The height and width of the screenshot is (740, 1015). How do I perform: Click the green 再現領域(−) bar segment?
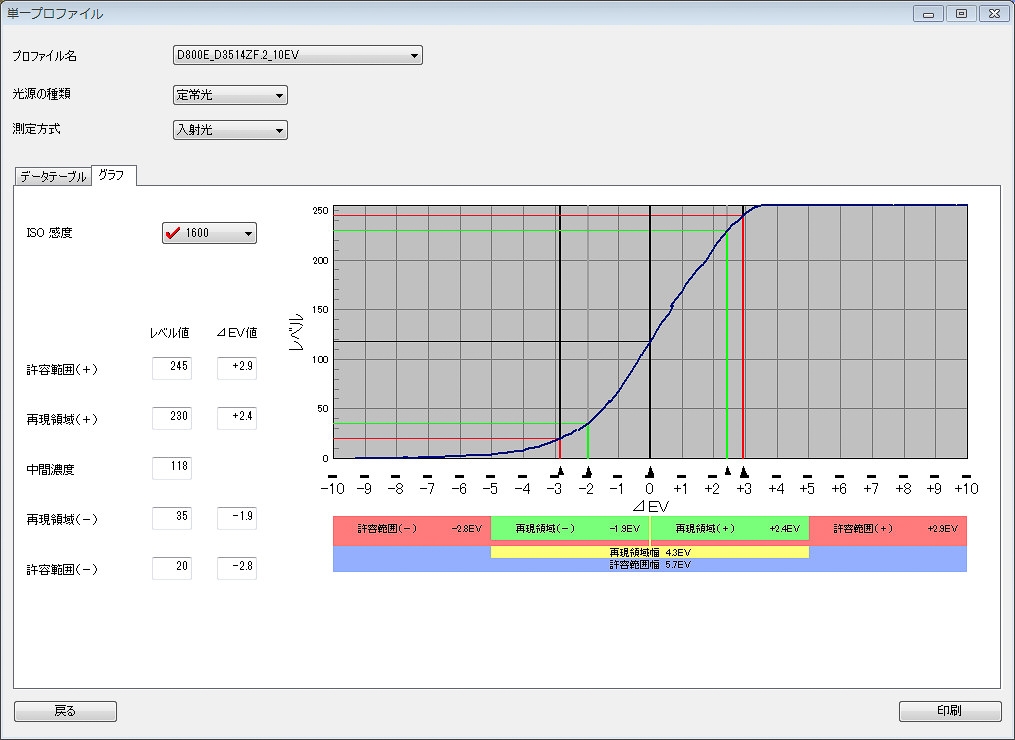click(570, 529)
